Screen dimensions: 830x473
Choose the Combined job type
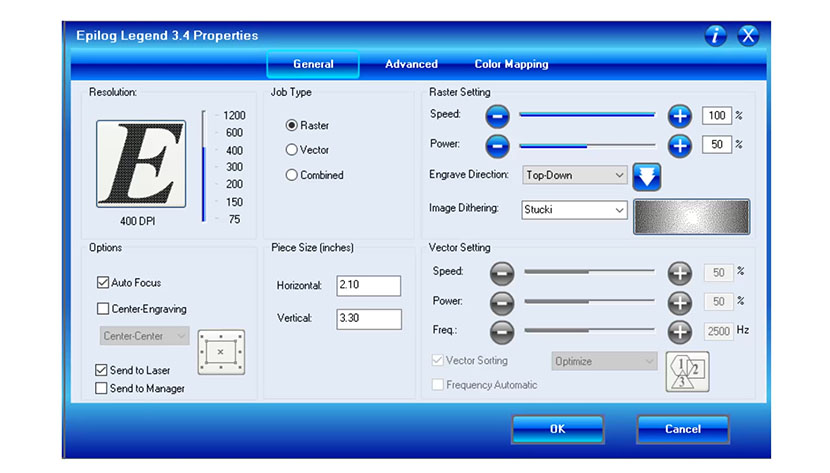[292, 175]
